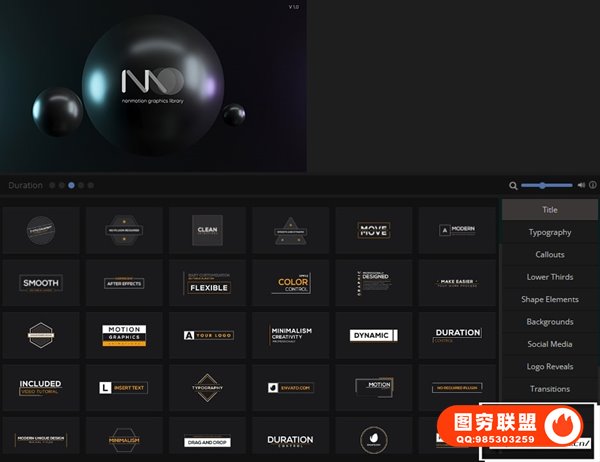Show the Logo Reveals category

[549, 366]
